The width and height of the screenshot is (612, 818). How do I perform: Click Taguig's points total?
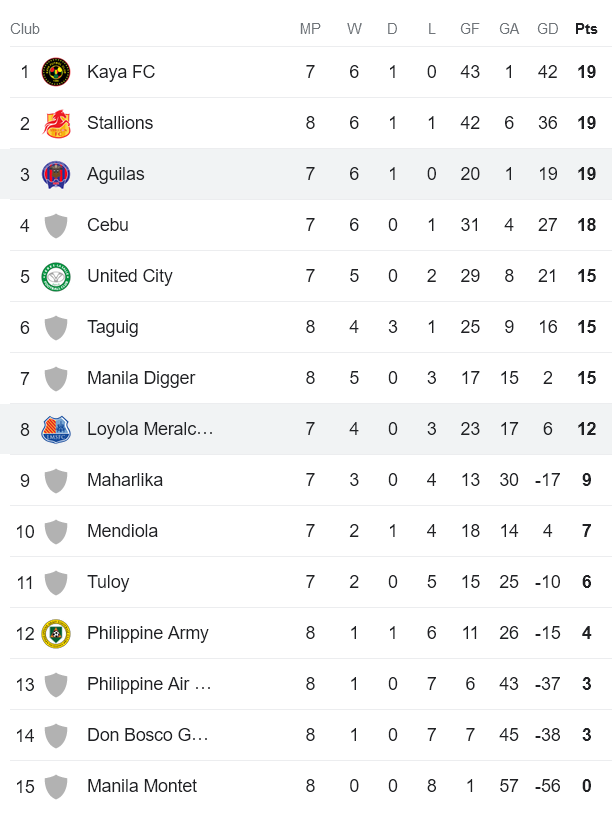coord(585,326)
